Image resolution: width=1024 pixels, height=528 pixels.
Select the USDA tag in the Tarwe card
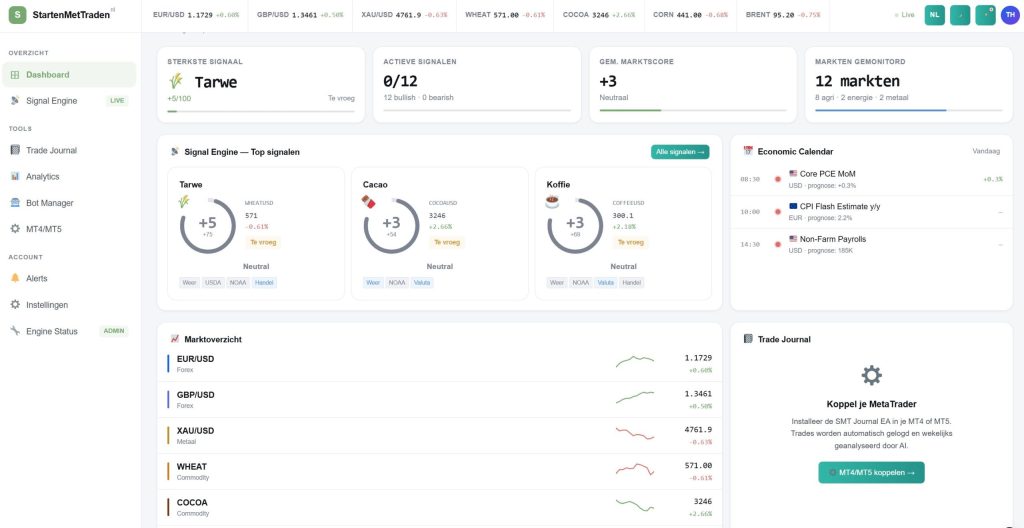click(213, 283)
